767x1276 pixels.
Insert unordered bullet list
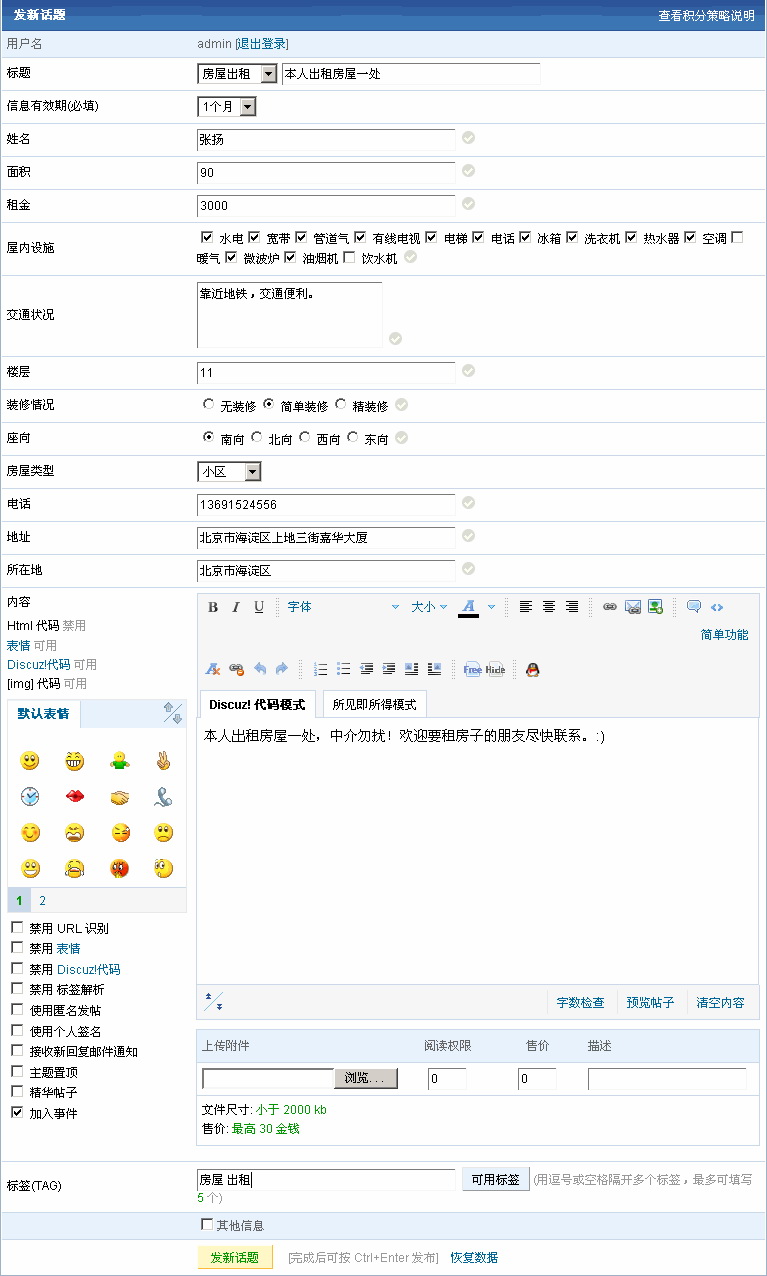tap(344, 669)
